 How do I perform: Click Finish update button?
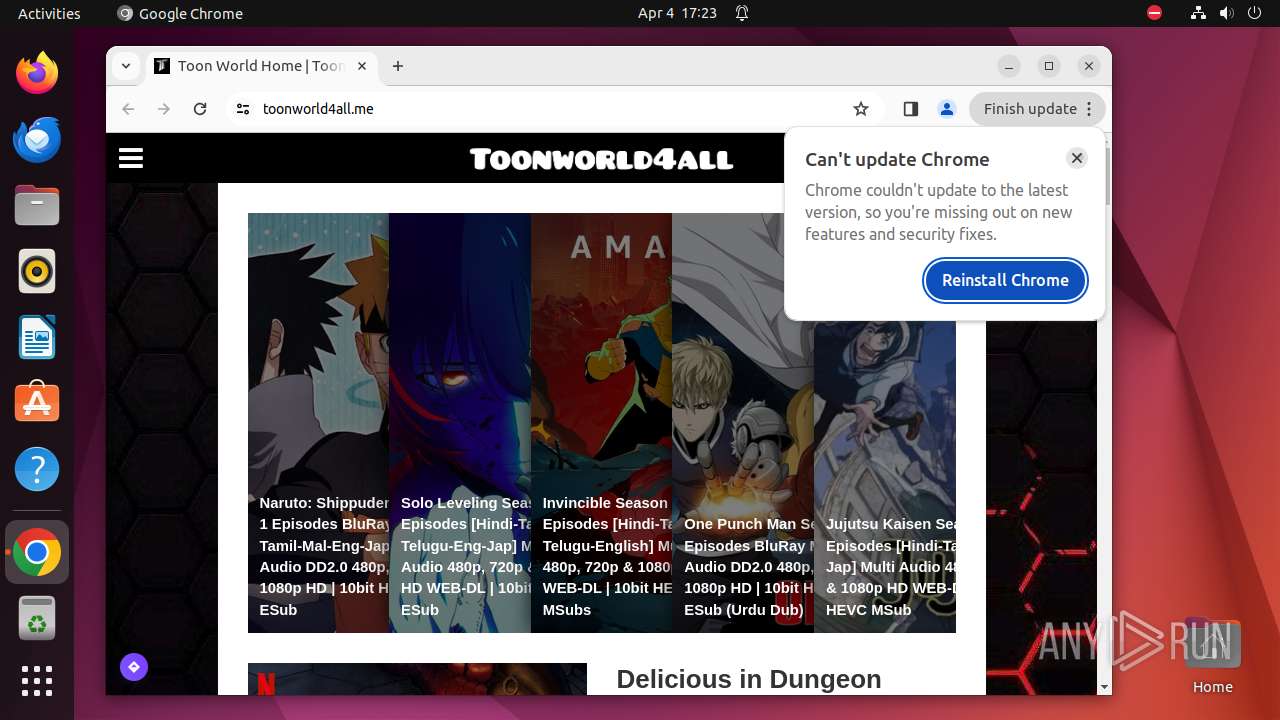pyautogui.click(x=1030, y=109)
